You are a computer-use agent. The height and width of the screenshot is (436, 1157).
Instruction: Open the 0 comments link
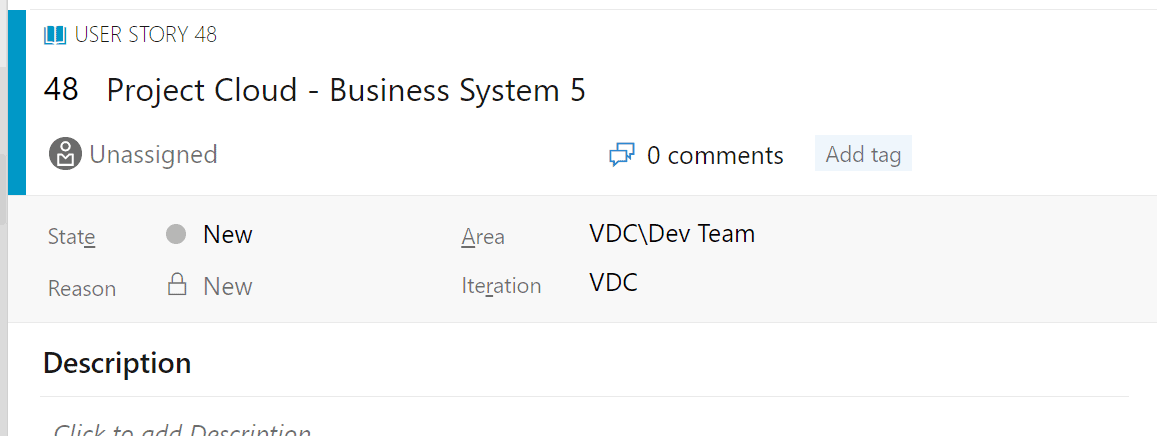click(x=714, y=156)
